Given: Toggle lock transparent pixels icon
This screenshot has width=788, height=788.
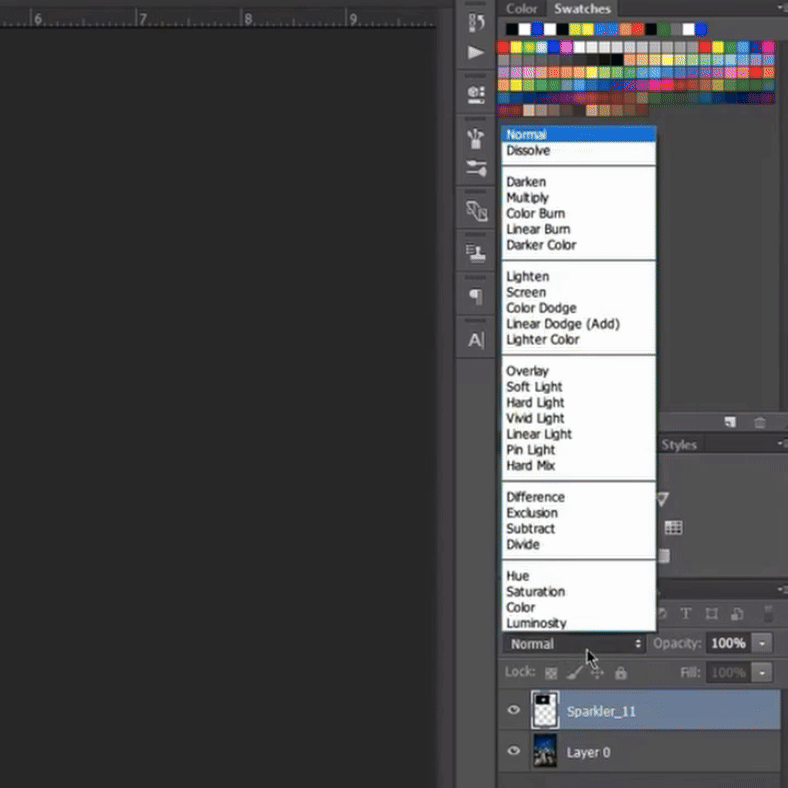Looking at the screenshot, I should 551,673.
